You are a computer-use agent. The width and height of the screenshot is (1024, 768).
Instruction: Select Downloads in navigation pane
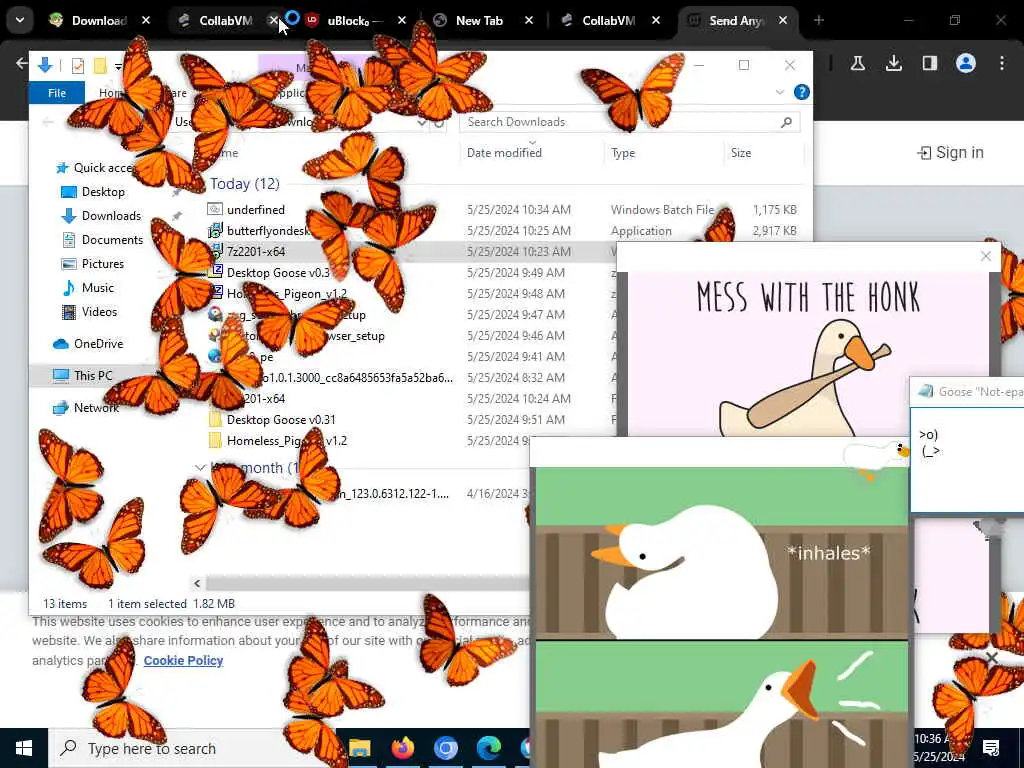(110, 216)
